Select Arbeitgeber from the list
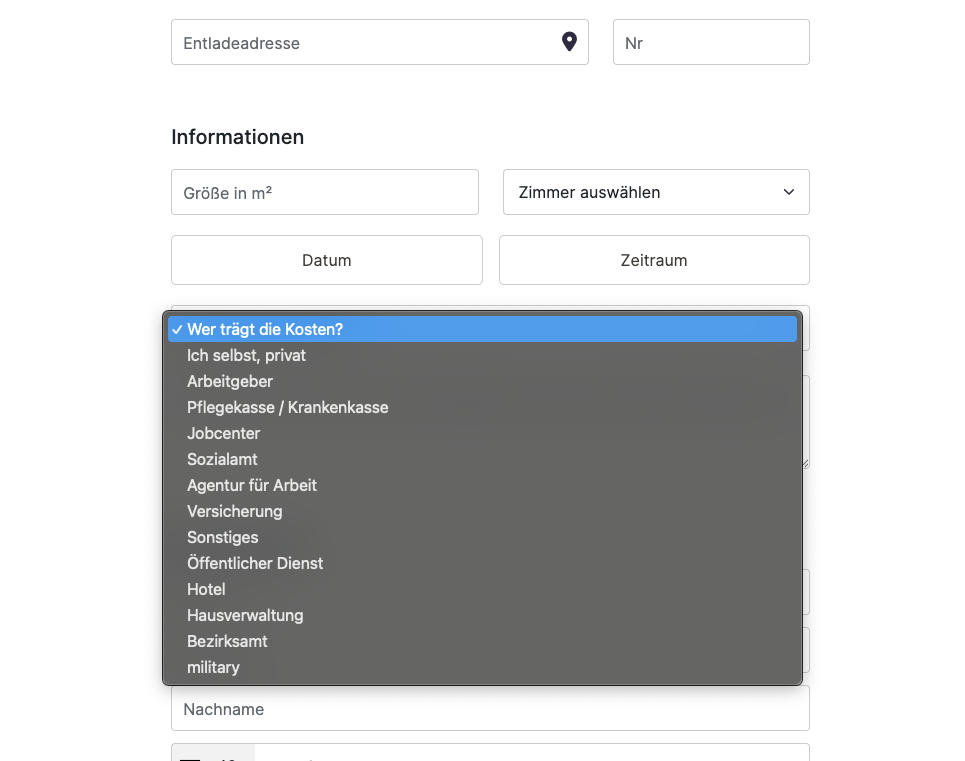The image size is (965, 761). (x=482, y=381)
